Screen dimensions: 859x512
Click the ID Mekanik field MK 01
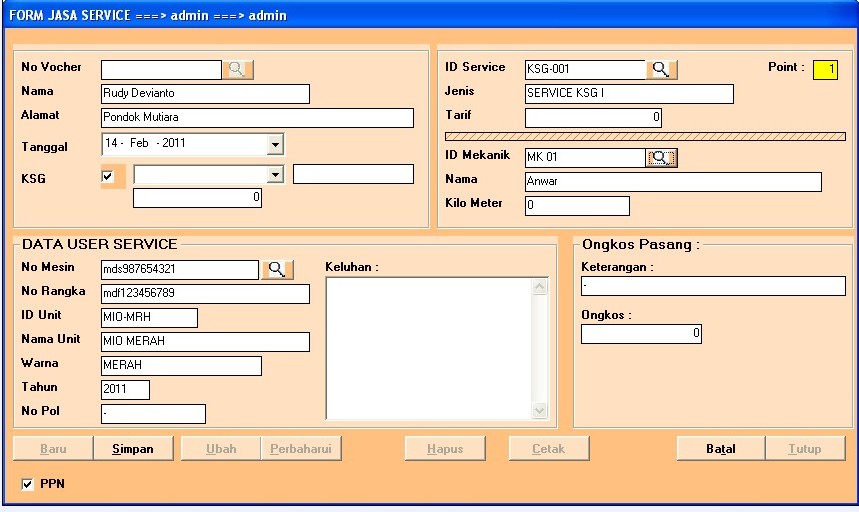tap(586, 158)
